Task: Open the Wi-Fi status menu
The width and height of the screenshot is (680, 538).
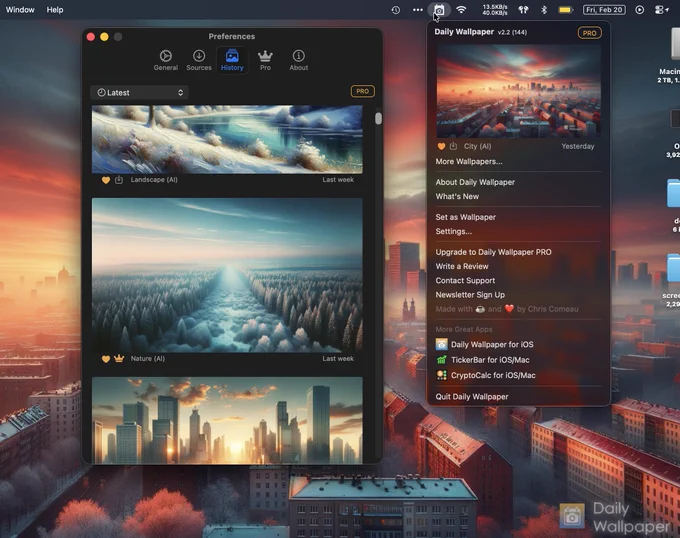Action: pos(461,10)
